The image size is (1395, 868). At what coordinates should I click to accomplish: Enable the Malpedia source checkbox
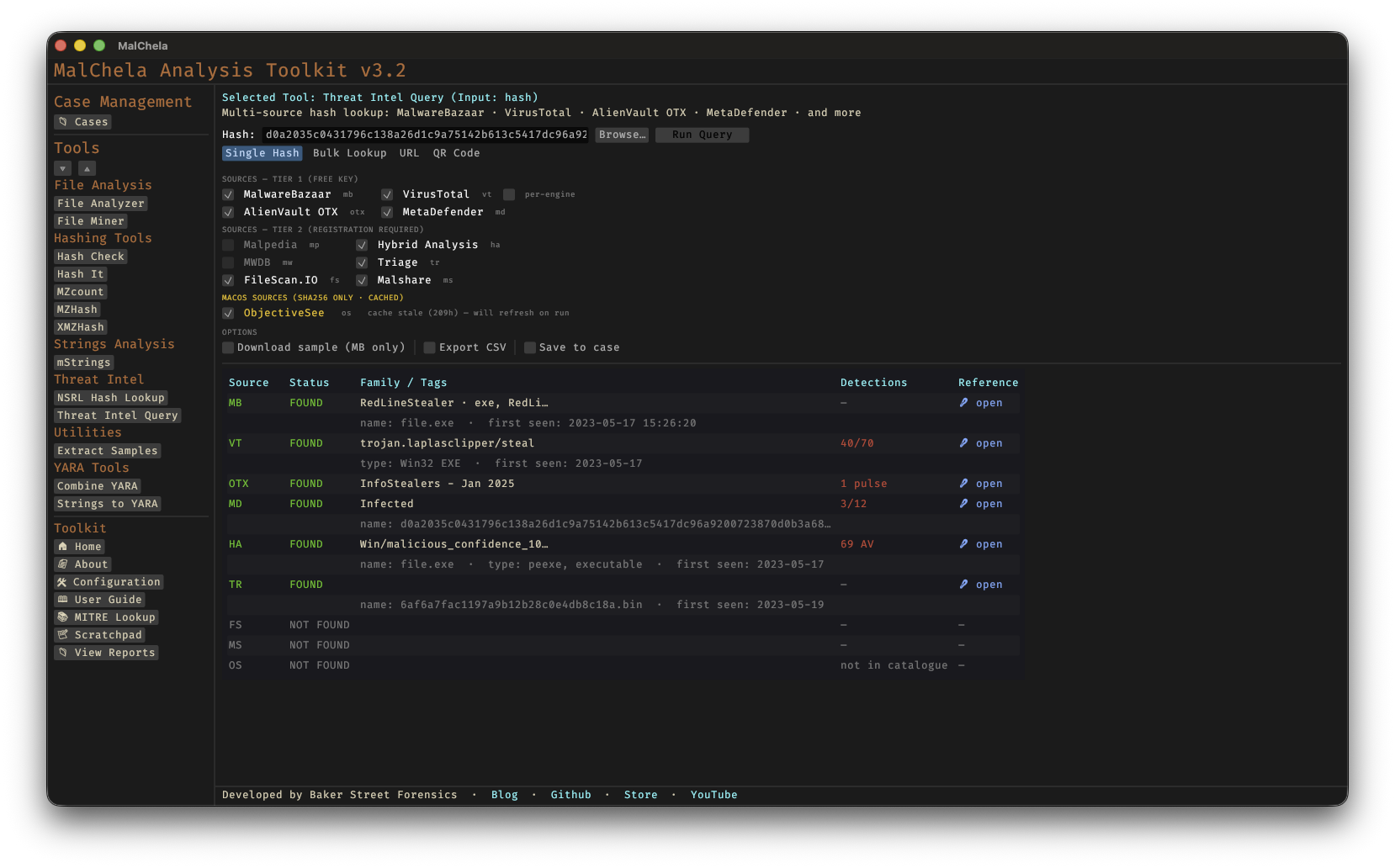pos(228,245)
